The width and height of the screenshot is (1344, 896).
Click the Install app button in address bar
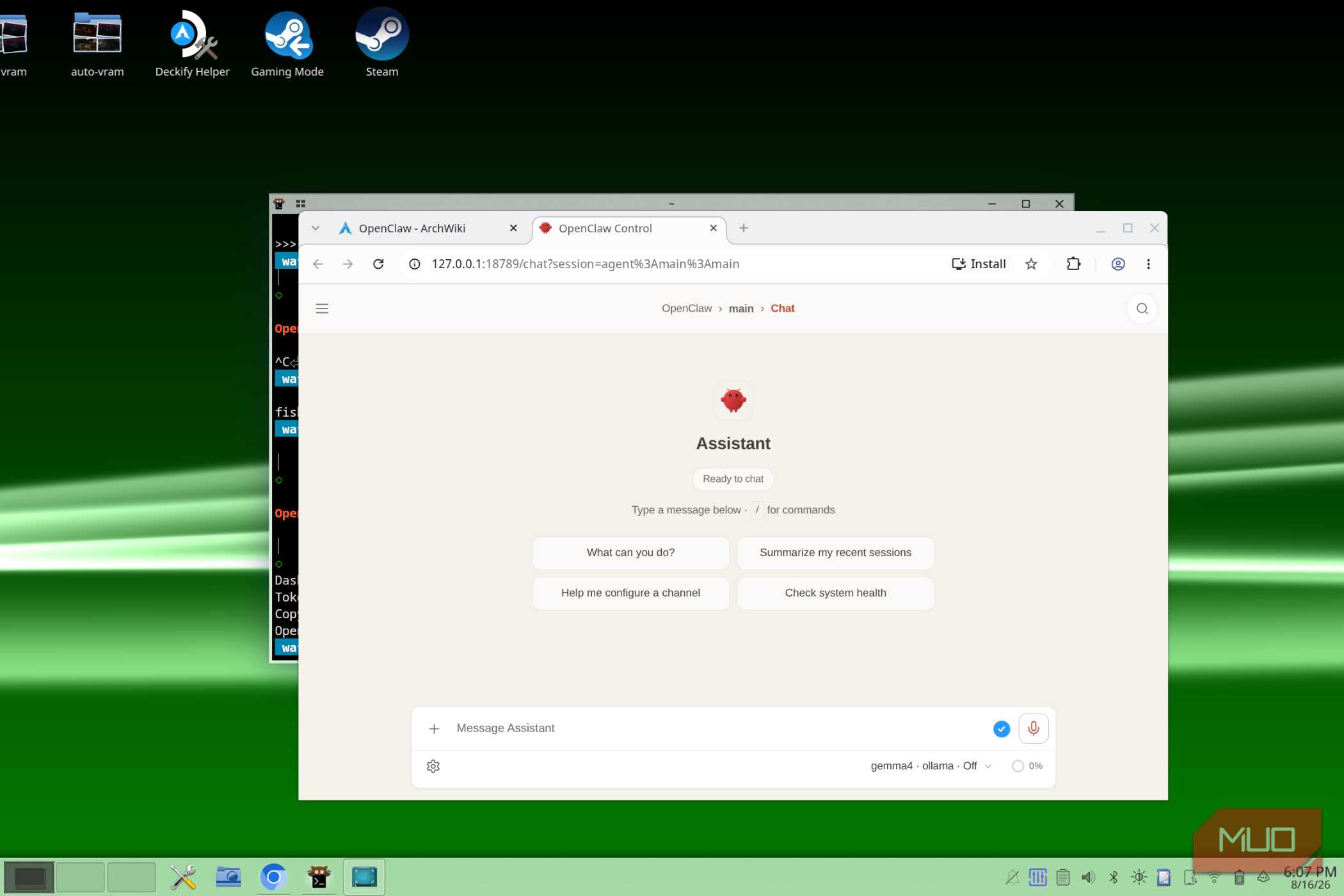tap(979, 264)
